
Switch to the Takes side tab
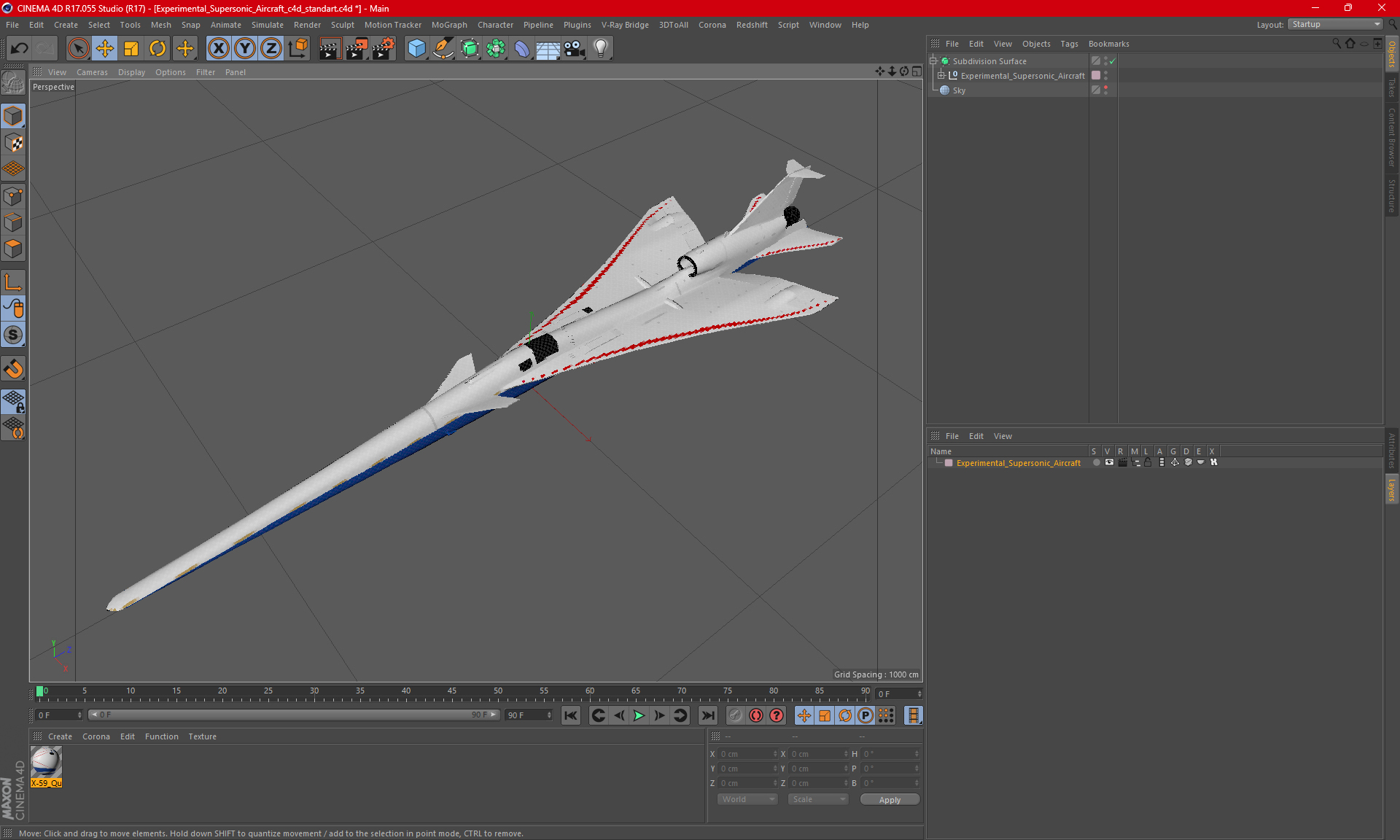click(x=1392, y=87)
